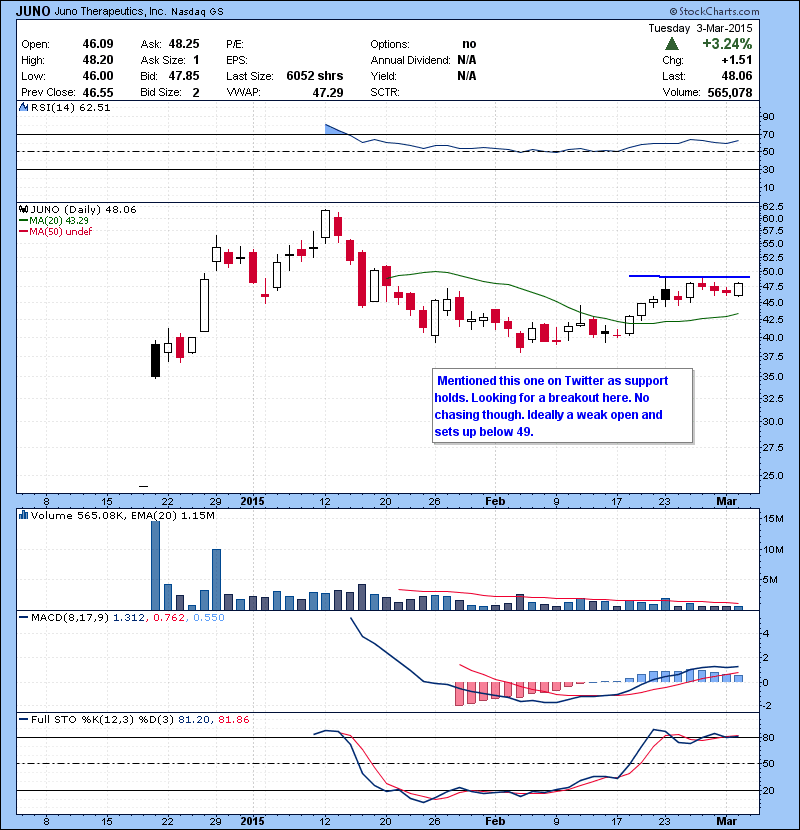Click the 50.0 price level on the right axis

click(772, 272)
